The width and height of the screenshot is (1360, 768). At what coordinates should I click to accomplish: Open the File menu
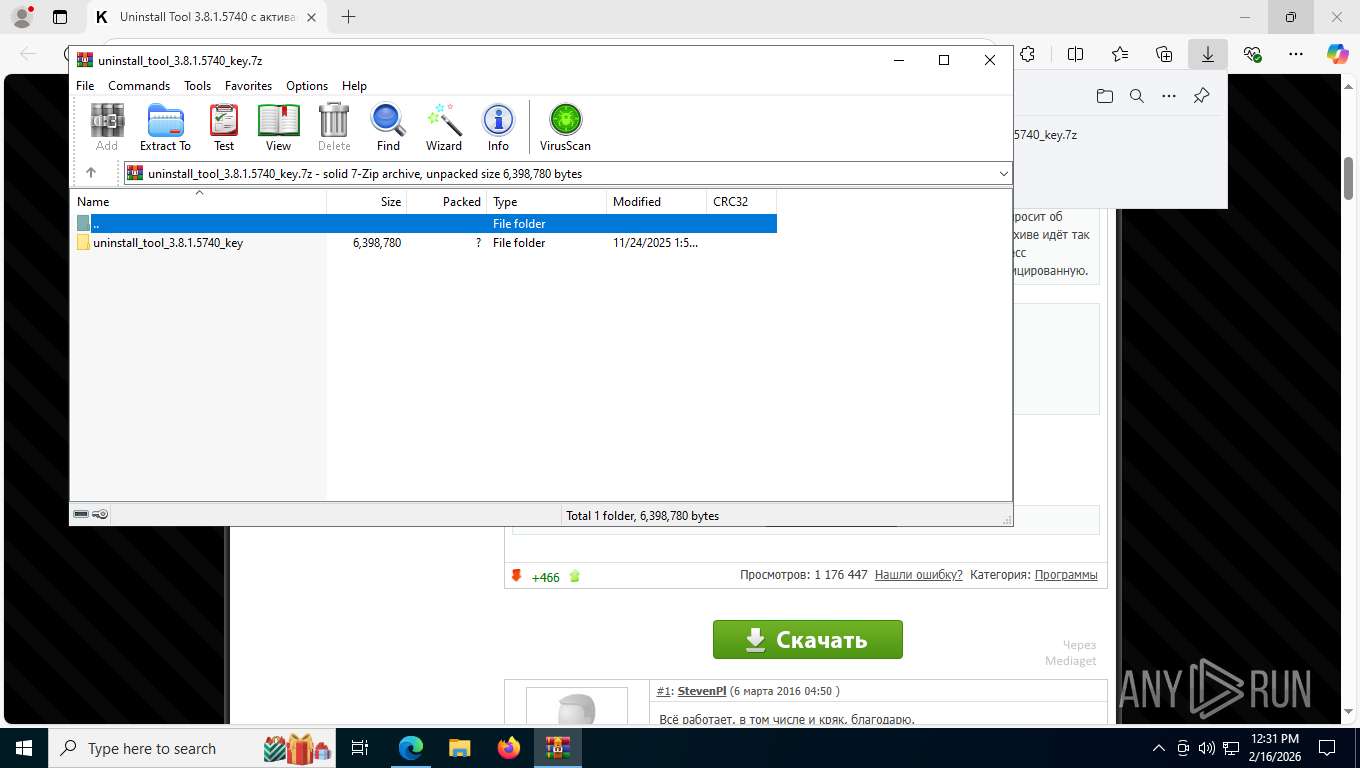coord(85,86)
